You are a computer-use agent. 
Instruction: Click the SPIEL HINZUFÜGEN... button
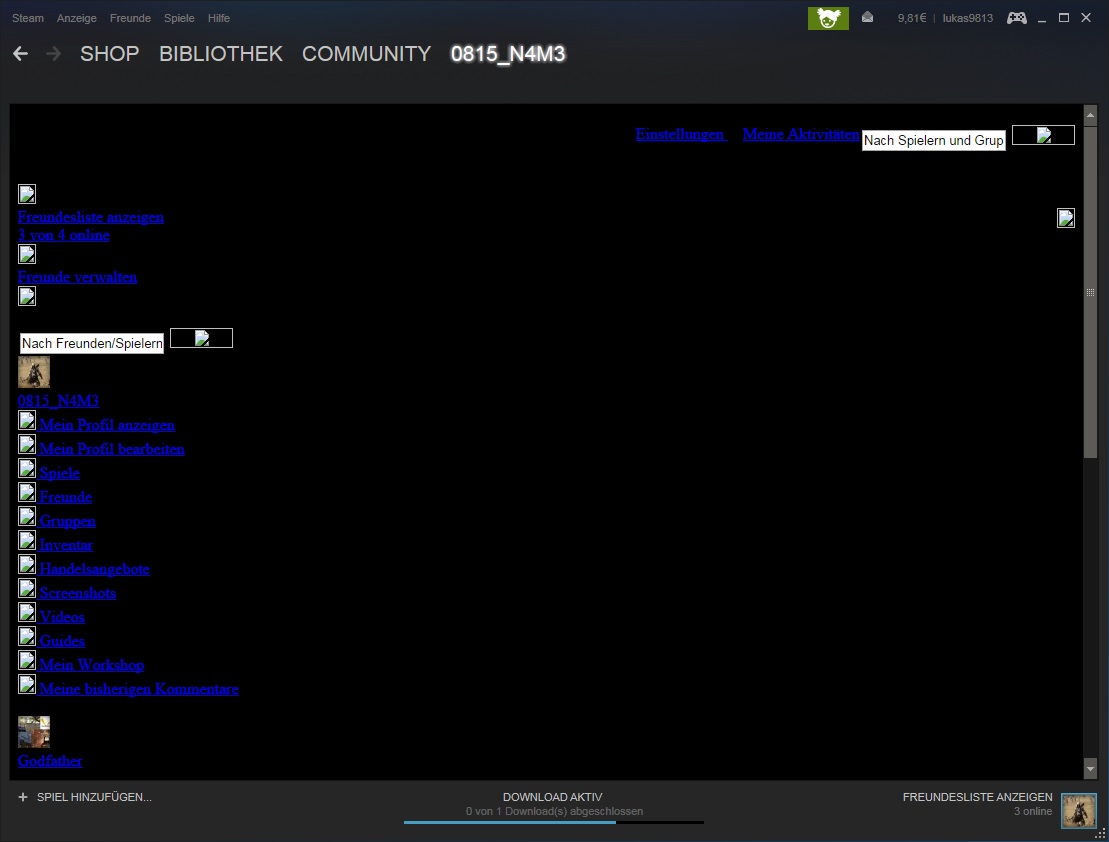pyautogui.click(x=85, y=797)
